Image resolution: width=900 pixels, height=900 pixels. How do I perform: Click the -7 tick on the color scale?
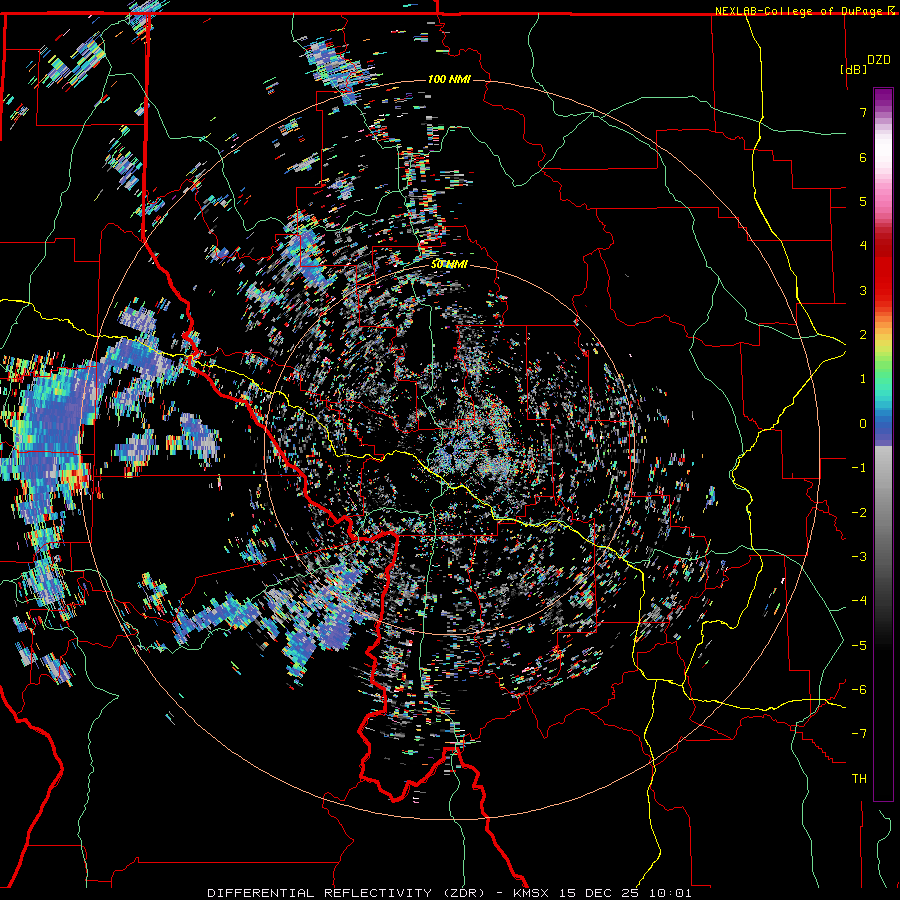[x=859, y=734]
